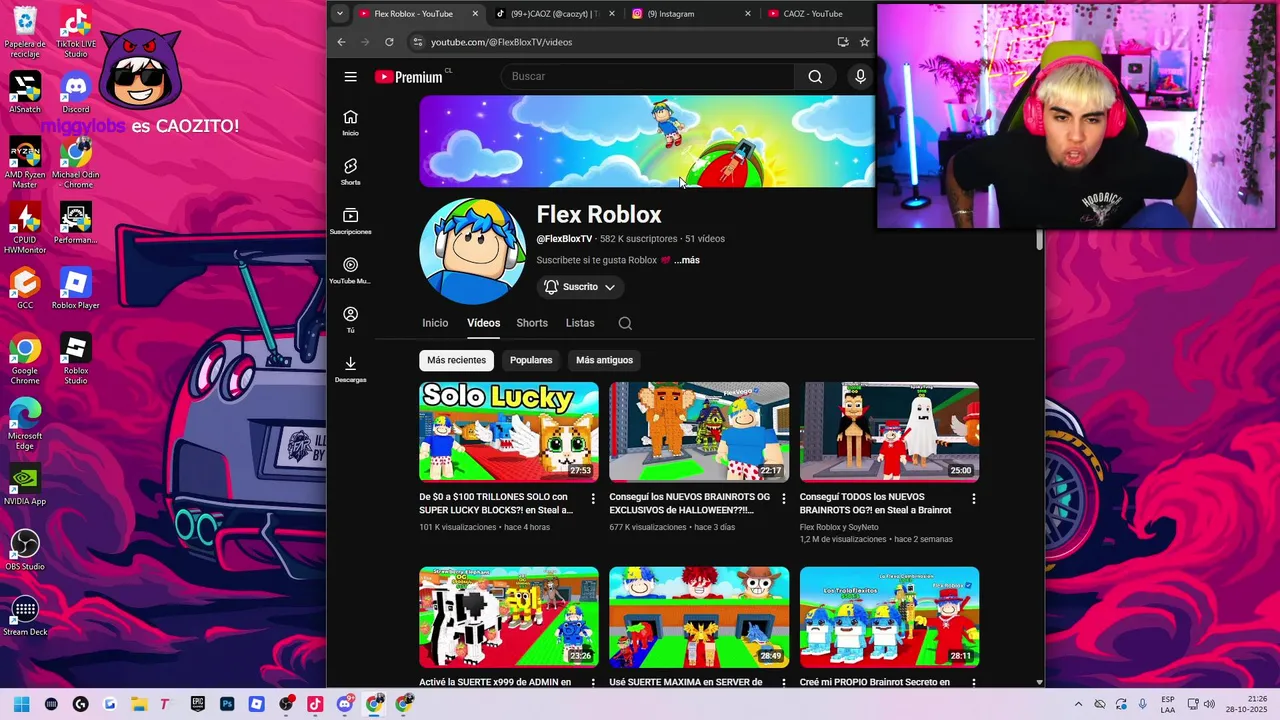The image size is (1280, 720).
Task: Reload the page in Chrome
Action: [389, 42]
